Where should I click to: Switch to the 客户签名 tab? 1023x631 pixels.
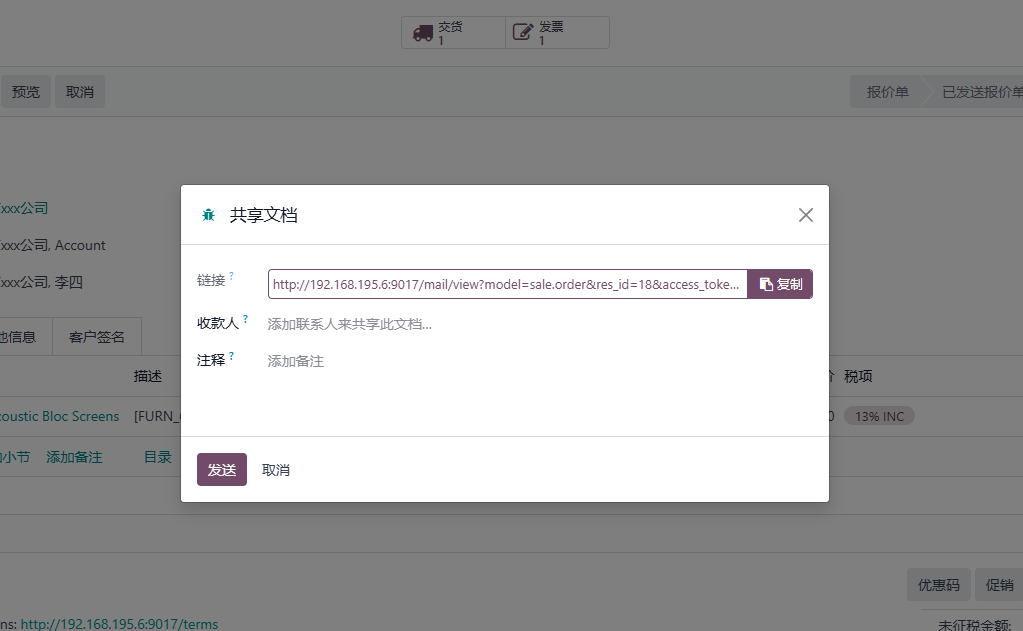click(97, 337)
